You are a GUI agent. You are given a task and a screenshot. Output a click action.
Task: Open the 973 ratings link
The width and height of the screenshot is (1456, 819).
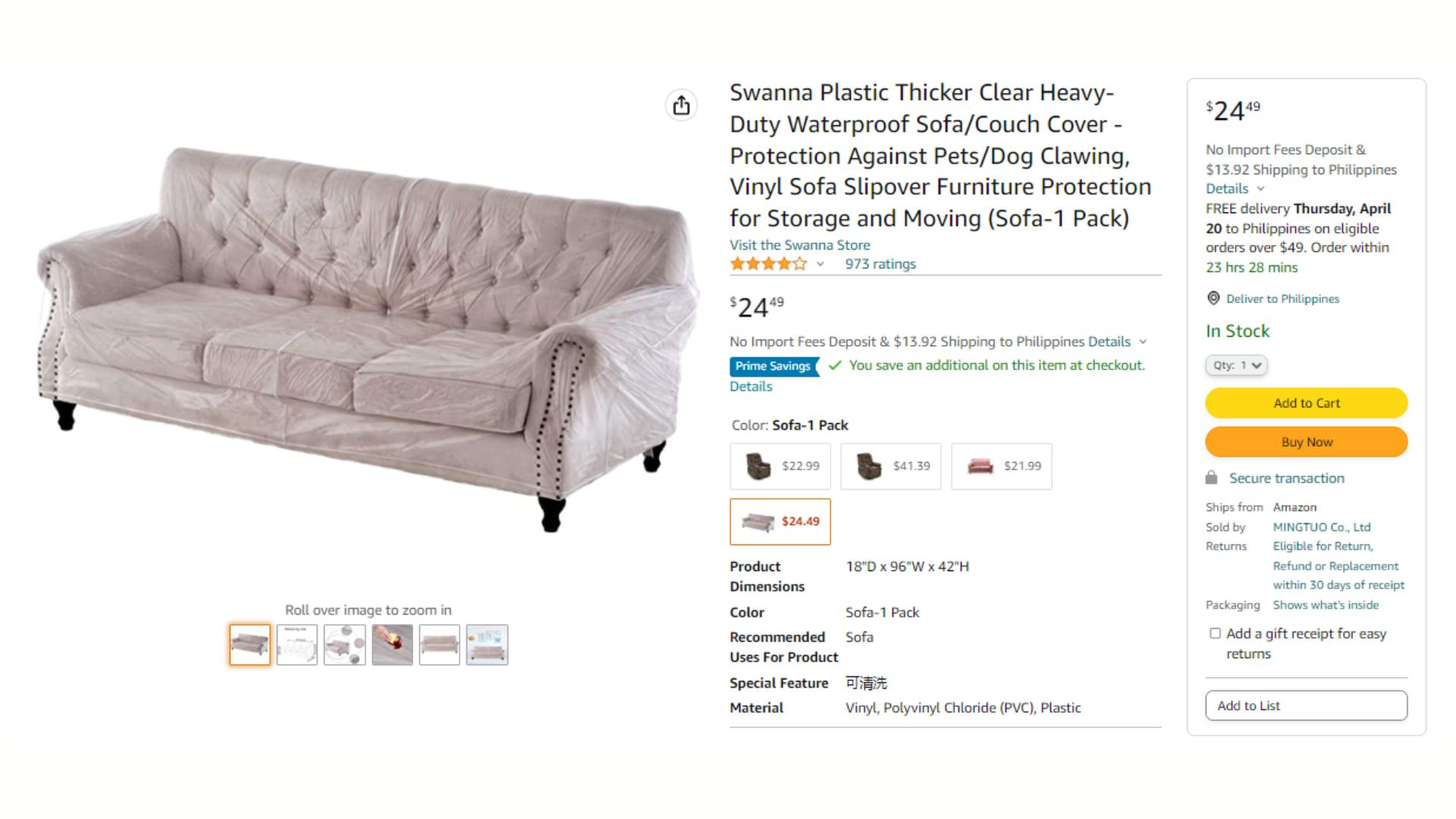(x=880, y=264)
